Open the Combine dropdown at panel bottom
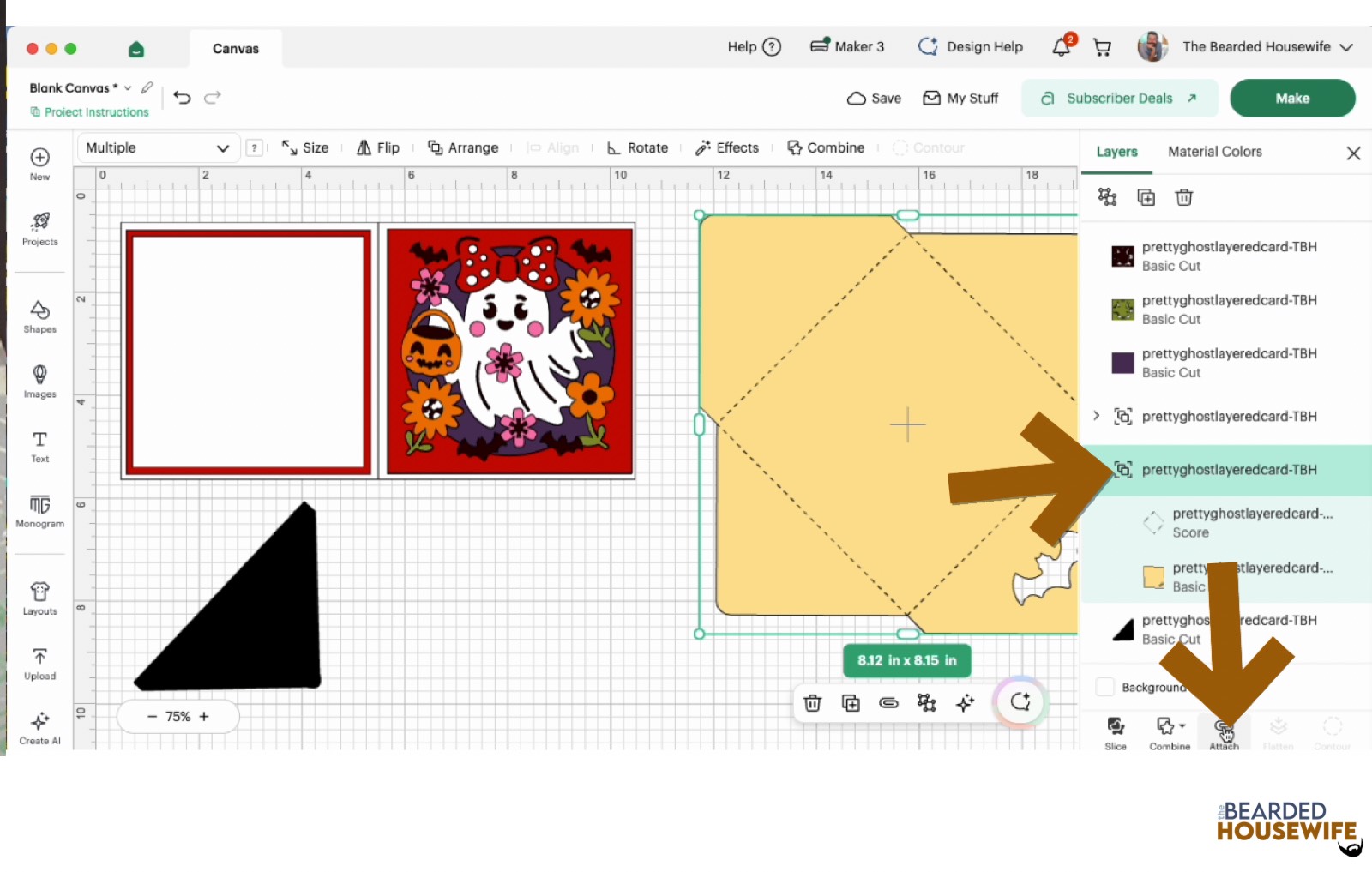 (1170, 733)
